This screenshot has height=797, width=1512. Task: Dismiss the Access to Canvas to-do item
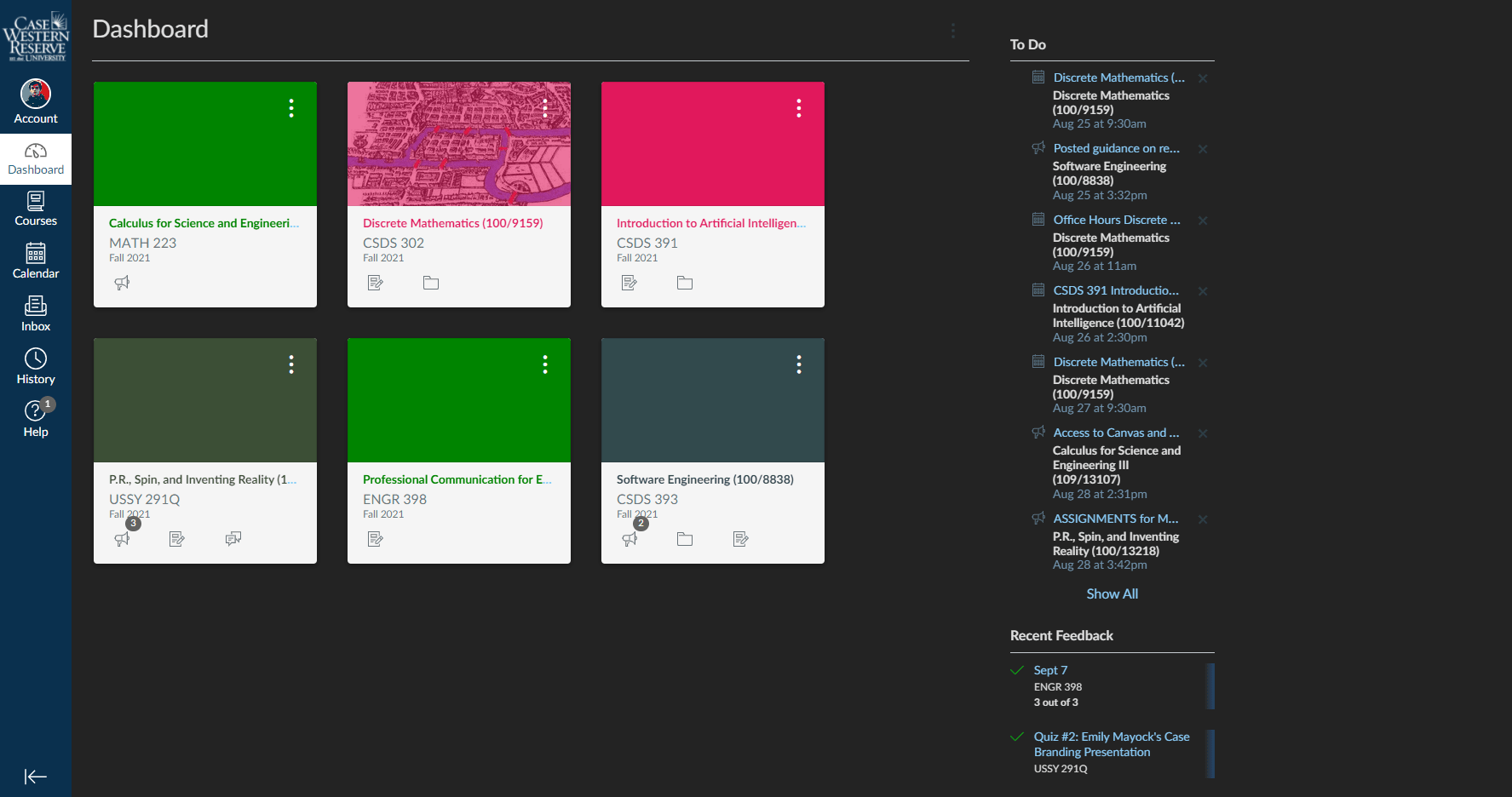click(1203, 433)
